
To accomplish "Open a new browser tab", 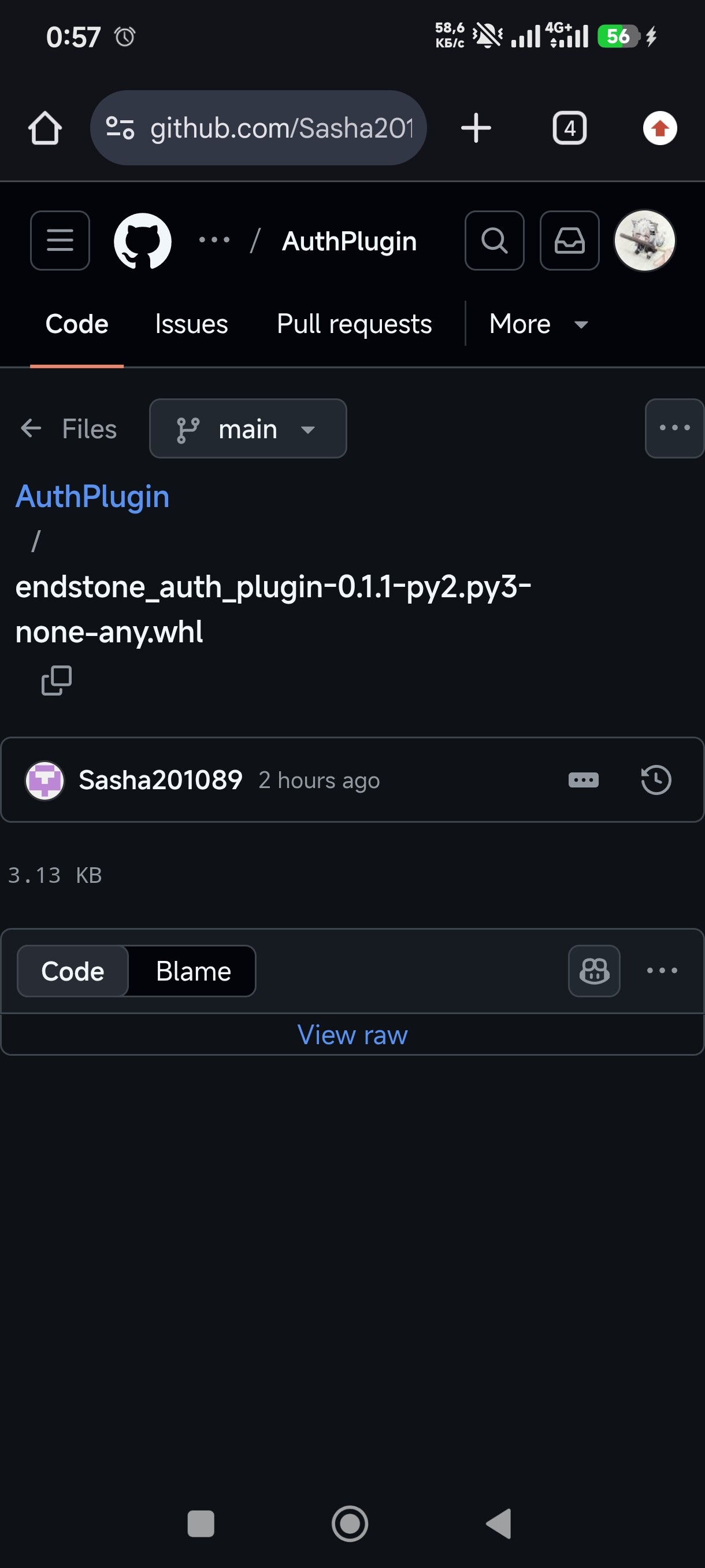I will point(476,128).
